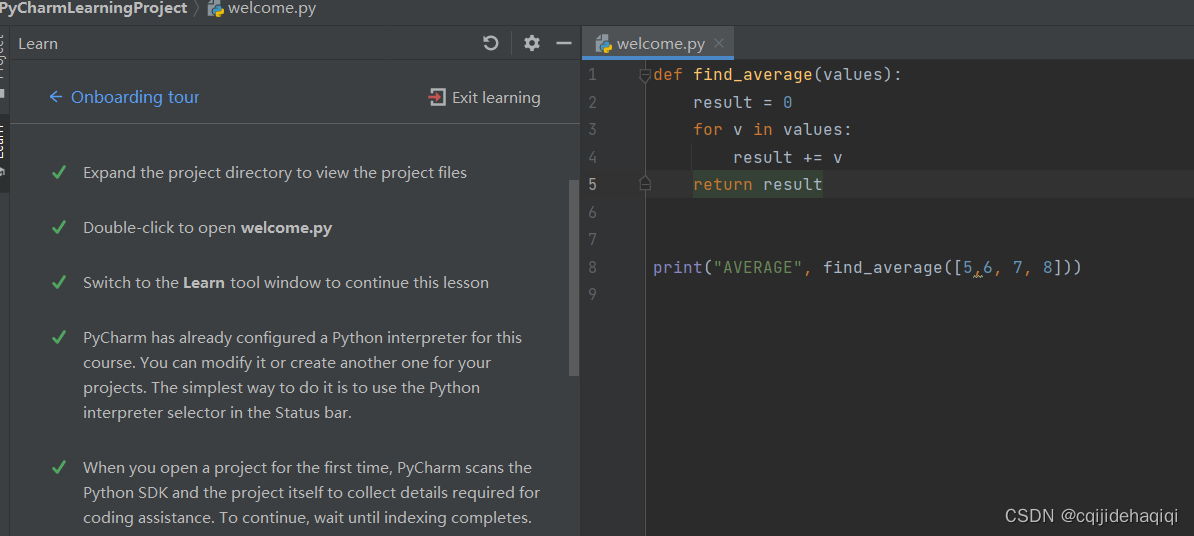Image resolution: width=1194 pixels, height=536 pixels.
Task: Collapse the find_average function fold marker
Action: click(x=645, y=75)
